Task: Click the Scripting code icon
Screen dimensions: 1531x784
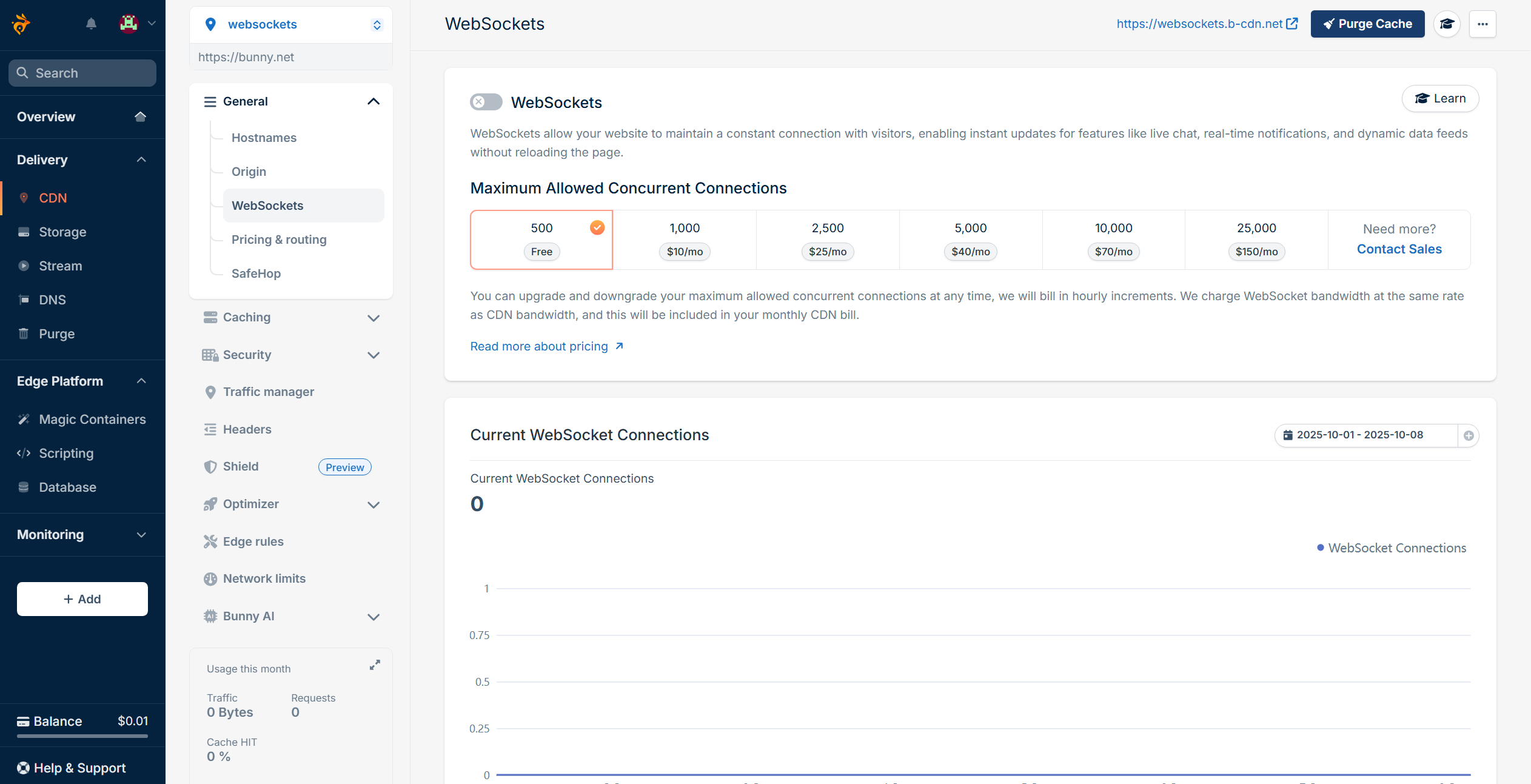Action: pos(24,453)
